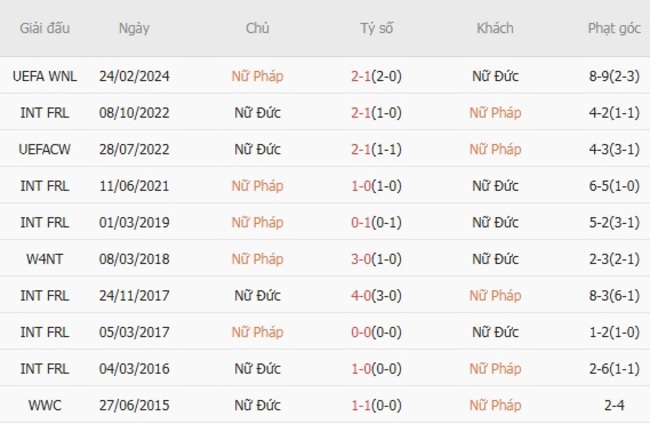Open the 2-1(2-0) score from 24/02/2024
The height and width of the screenshot is (424, 650).
(x=377, y=76)
